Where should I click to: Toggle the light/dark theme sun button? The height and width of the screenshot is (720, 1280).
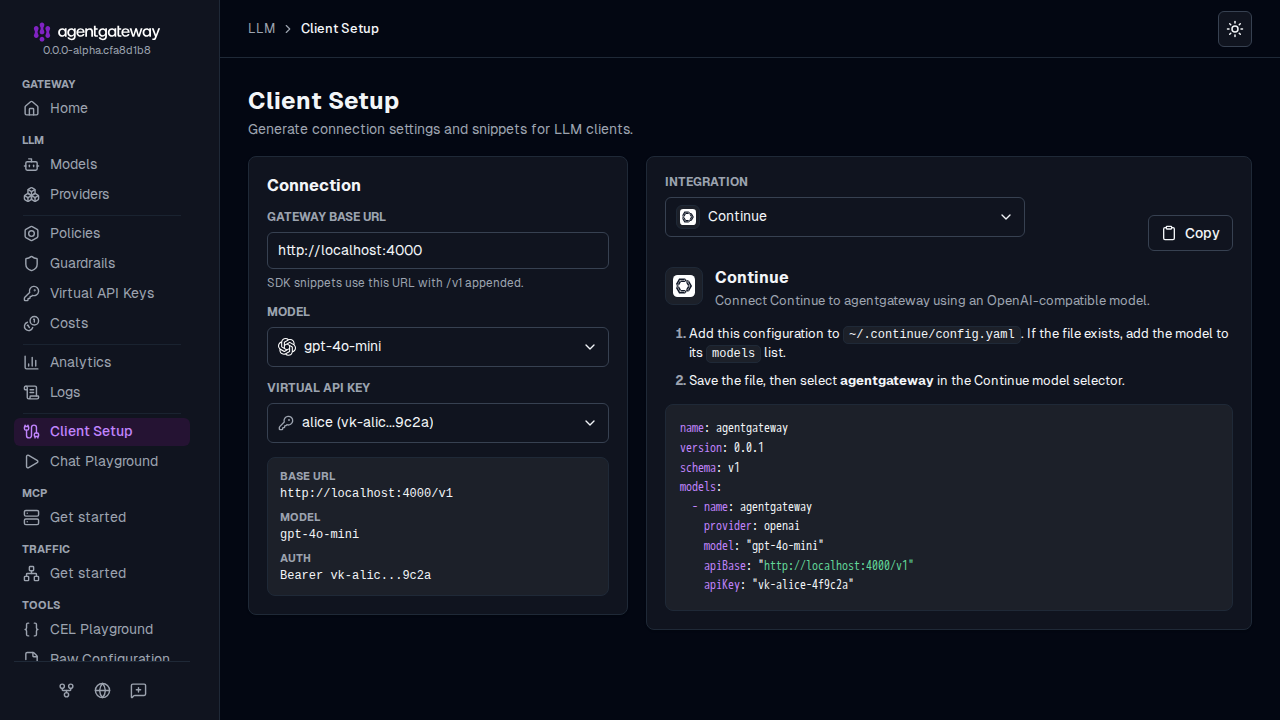[1235, 29]
